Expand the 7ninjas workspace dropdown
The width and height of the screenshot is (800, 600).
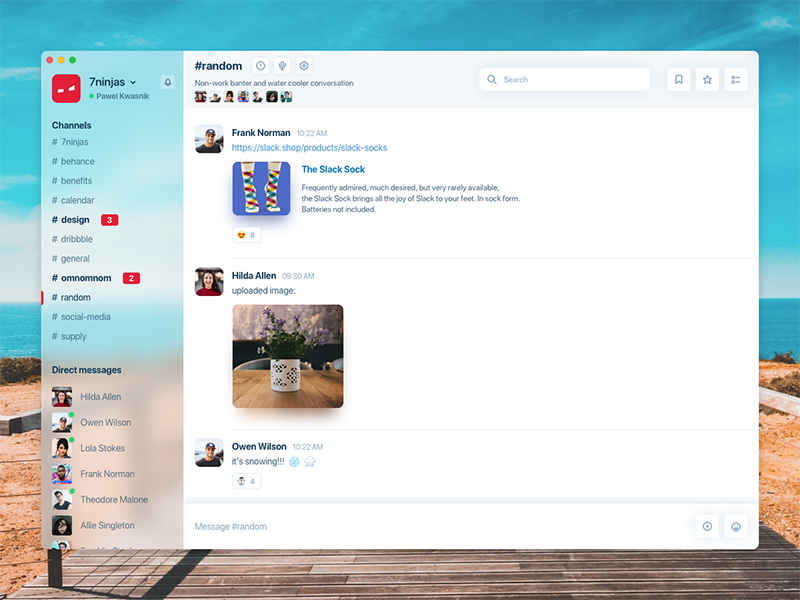[x=133, y=82]
